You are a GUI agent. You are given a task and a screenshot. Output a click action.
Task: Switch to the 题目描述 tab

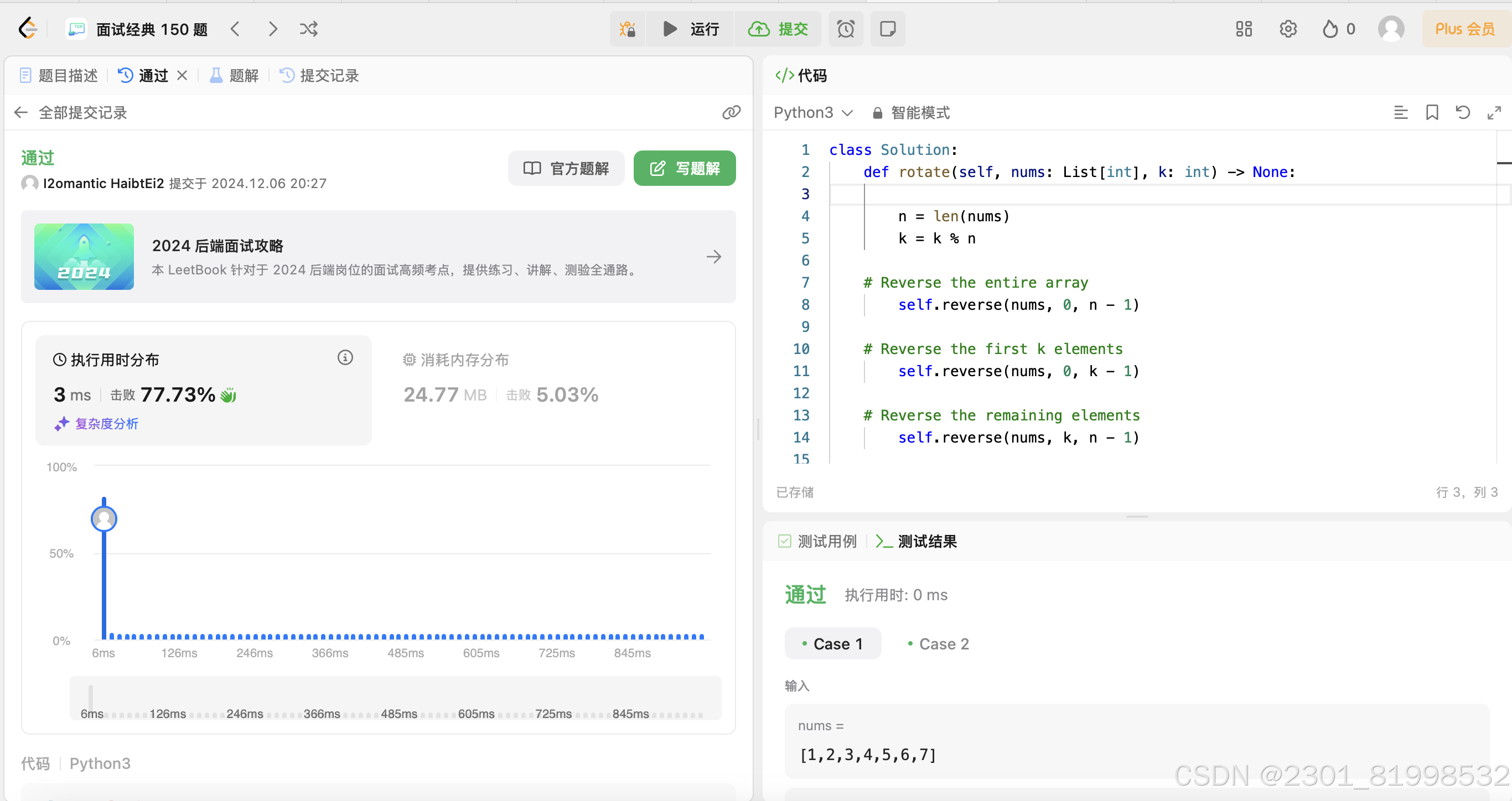pos(59,76)
